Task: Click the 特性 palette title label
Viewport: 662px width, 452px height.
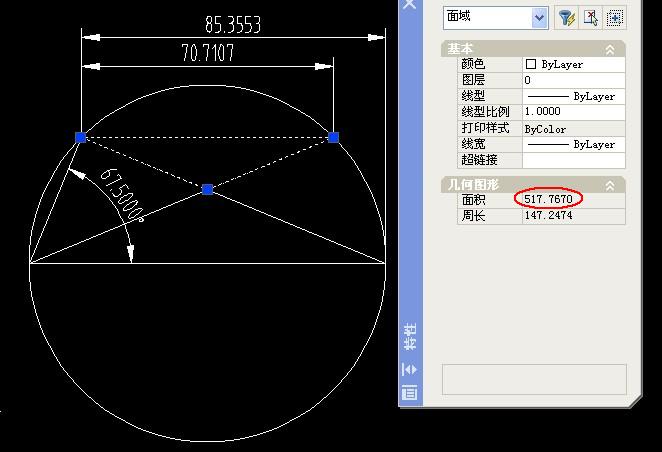Action: (x=410, y=336)
